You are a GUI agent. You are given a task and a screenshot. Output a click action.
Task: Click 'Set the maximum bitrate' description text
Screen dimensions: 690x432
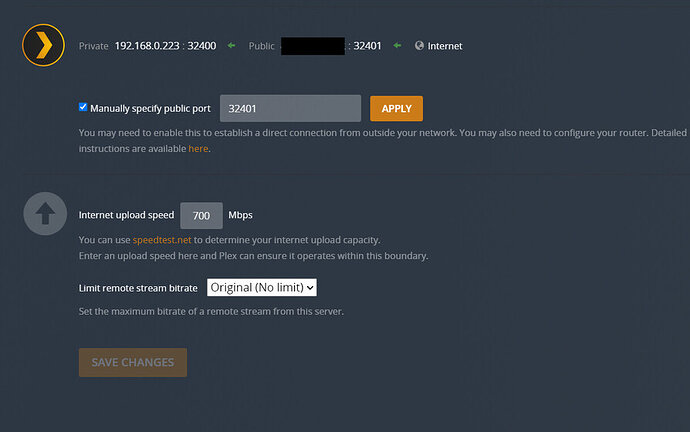[x=211, y=311]
